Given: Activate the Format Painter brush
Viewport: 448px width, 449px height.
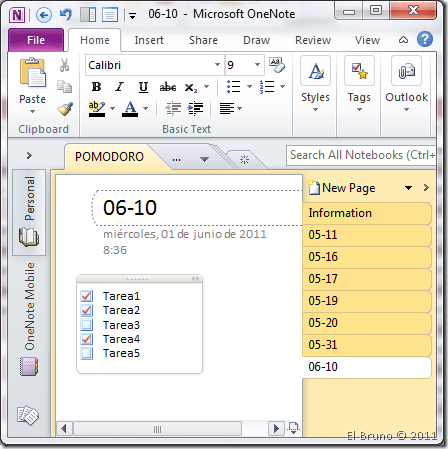Looking at the screenshot, I should [x=65, y=108].
